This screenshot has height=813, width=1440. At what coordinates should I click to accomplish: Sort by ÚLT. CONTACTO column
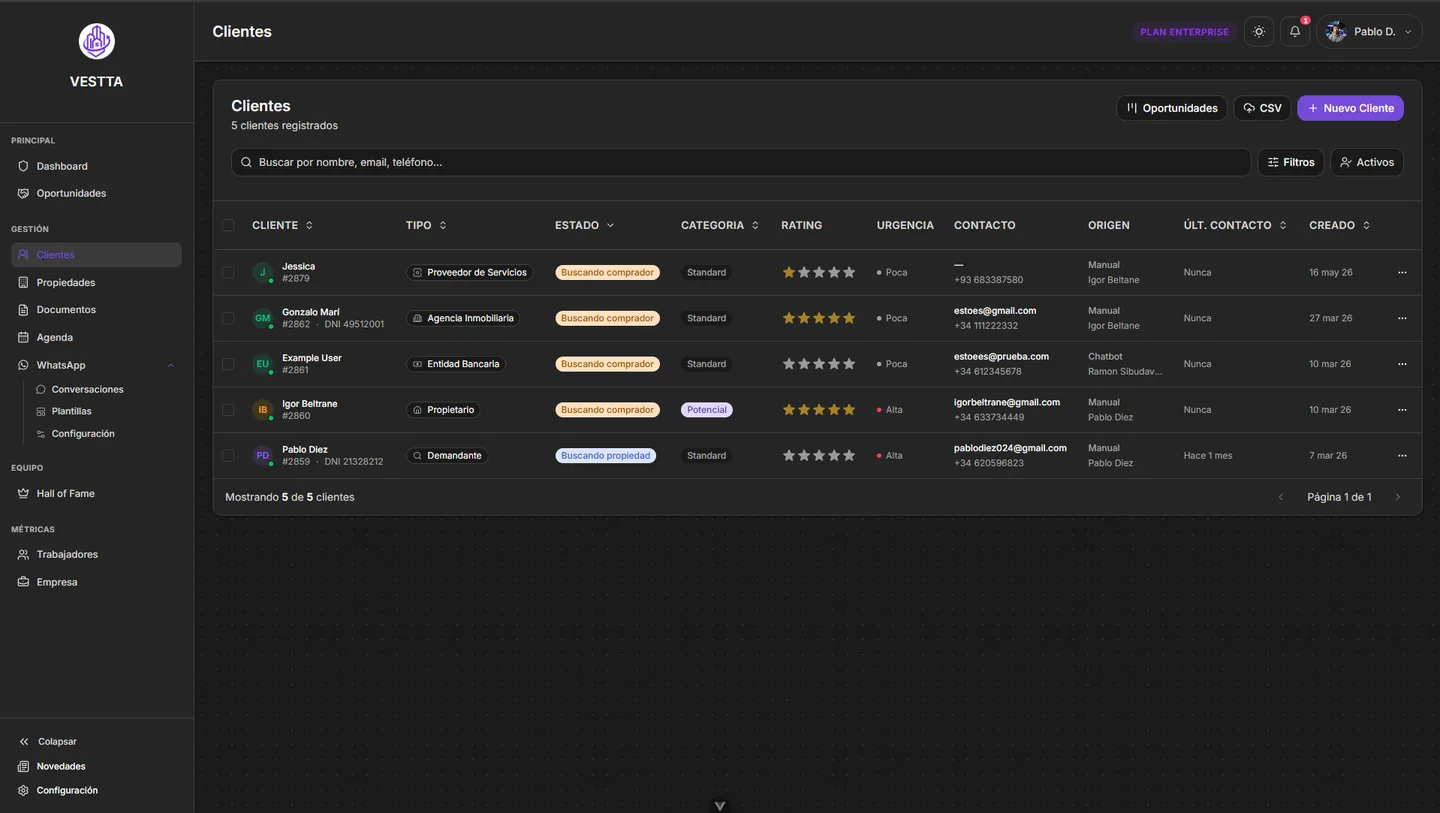point(1235,225)
